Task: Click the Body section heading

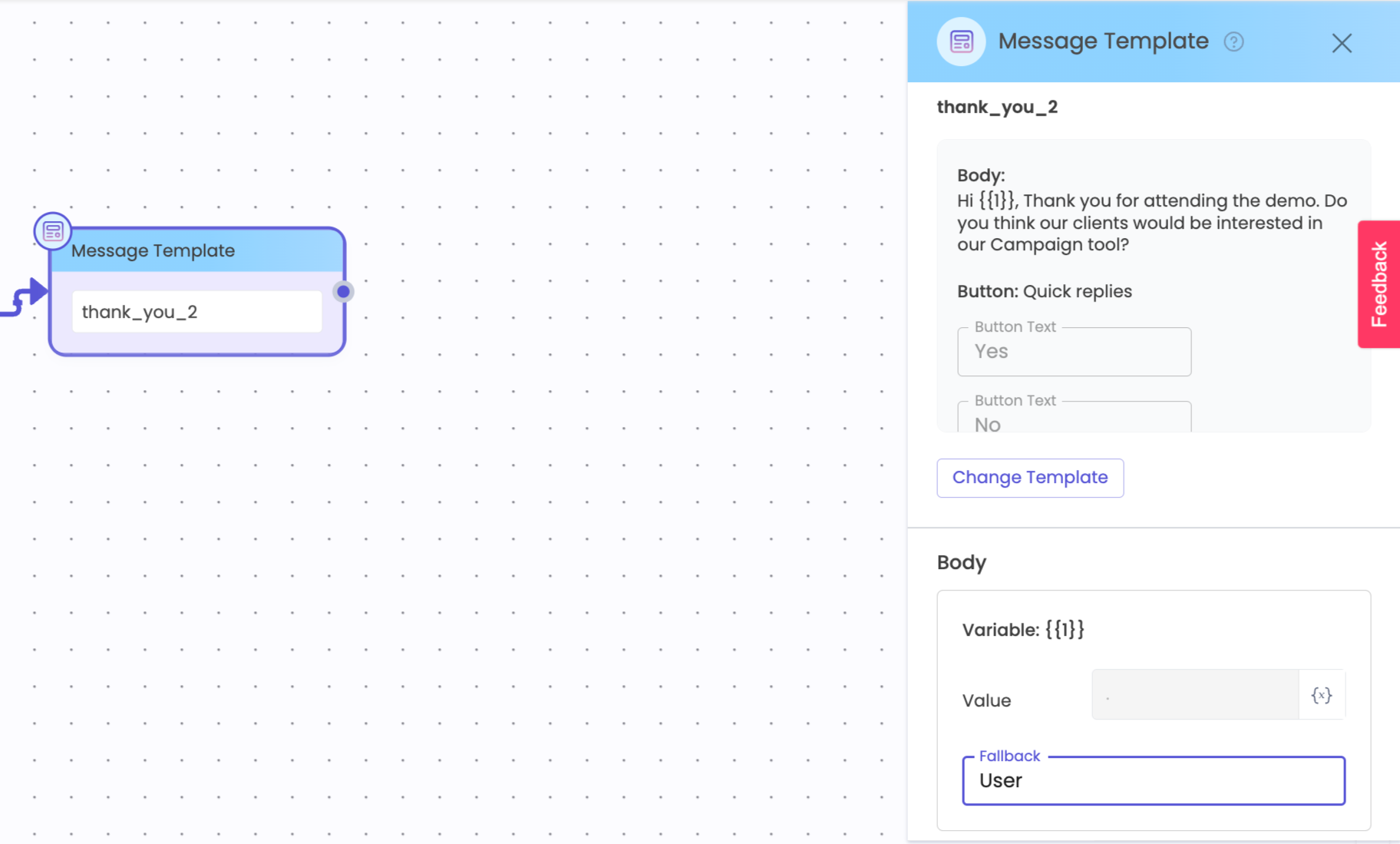Action: tap(961, 562)
